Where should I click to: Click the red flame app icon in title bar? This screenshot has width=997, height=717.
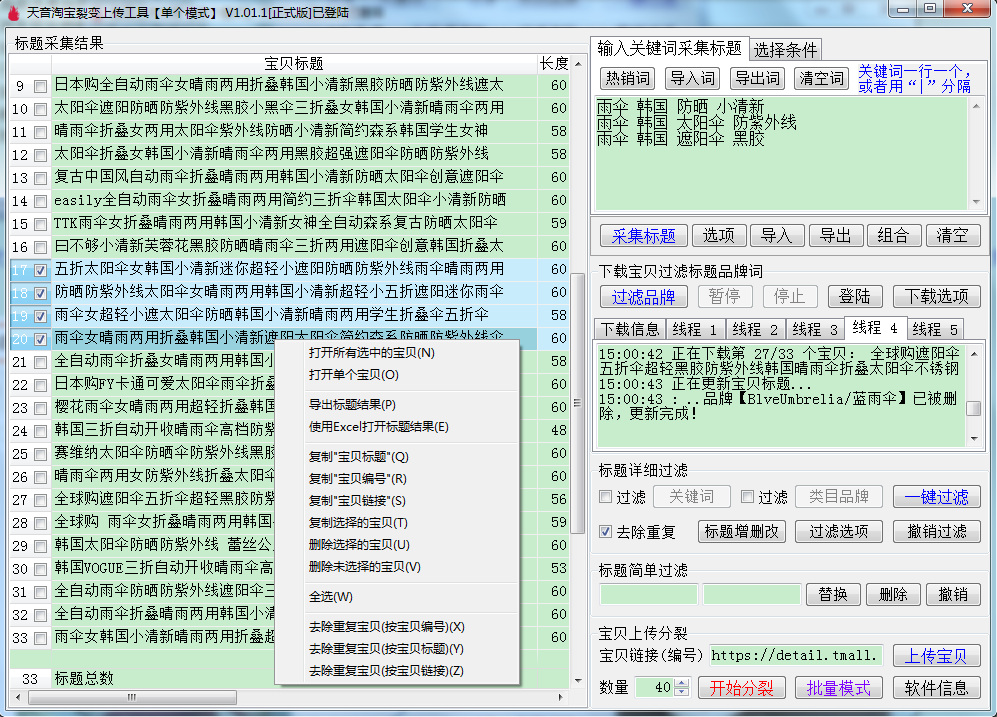click(x=12, y=12)
